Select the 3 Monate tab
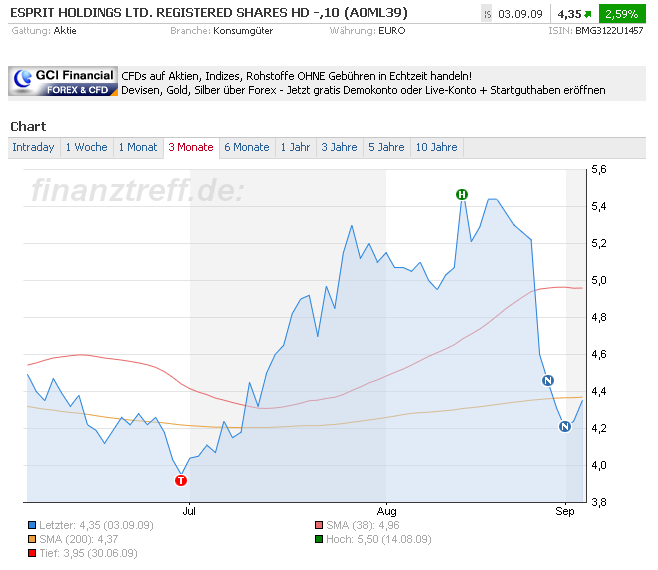This screenshot has height=570, width=658. click(191, 147)
